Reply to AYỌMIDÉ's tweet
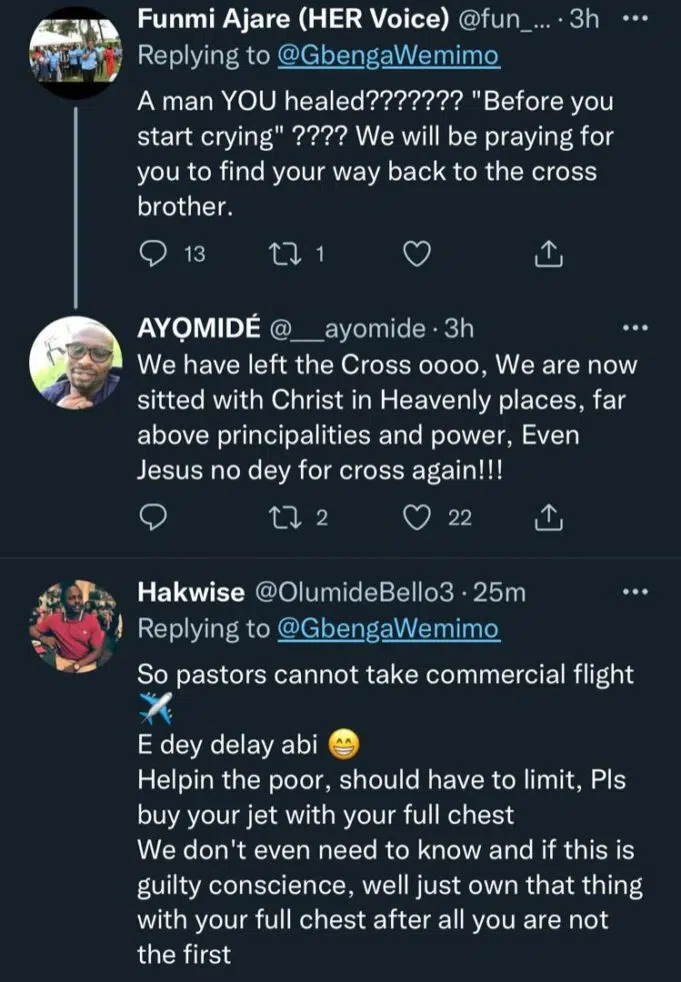 tap(153, 516)
